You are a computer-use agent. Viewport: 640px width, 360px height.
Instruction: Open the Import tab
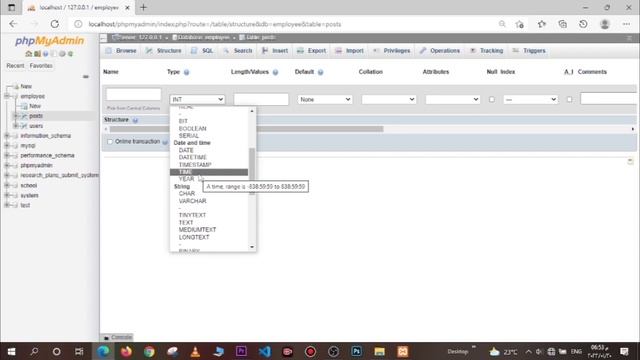click(x=349, y=51)
